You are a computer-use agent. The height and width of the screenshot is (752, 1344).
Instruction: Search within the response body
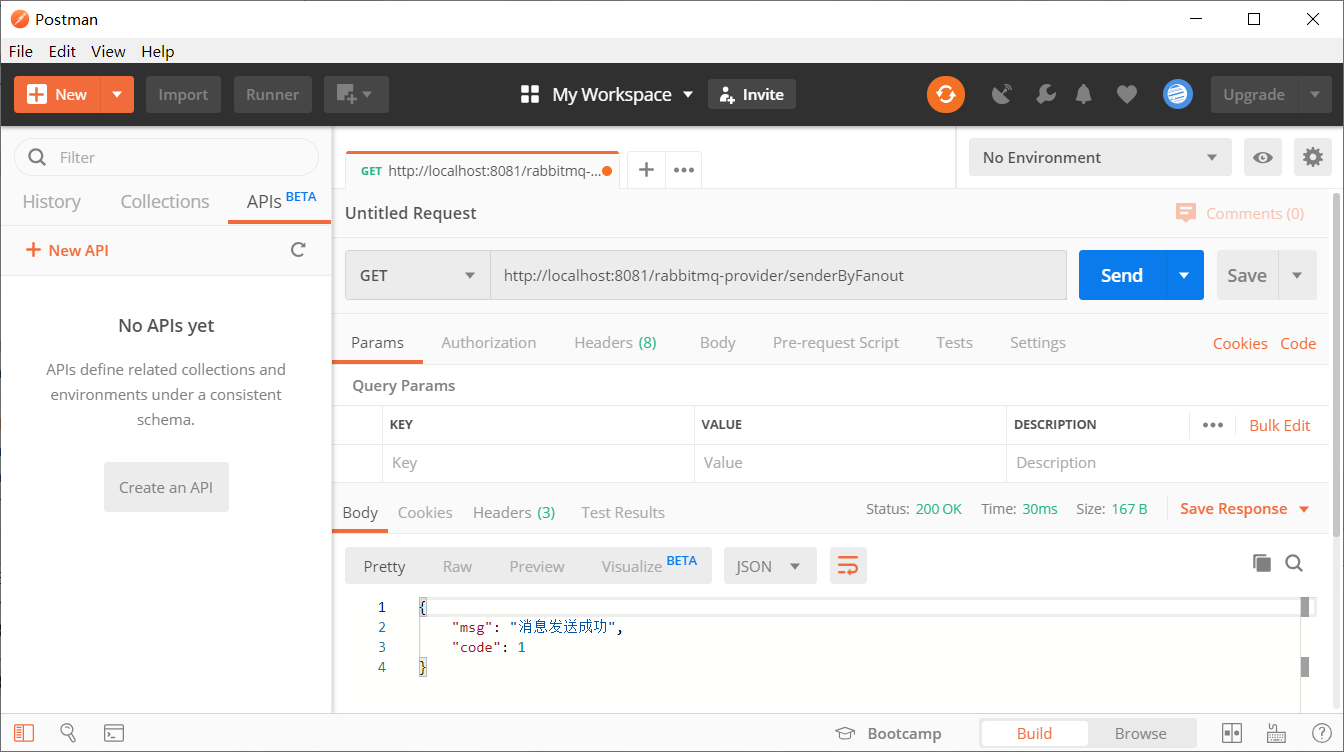[x=1294, y=563]
